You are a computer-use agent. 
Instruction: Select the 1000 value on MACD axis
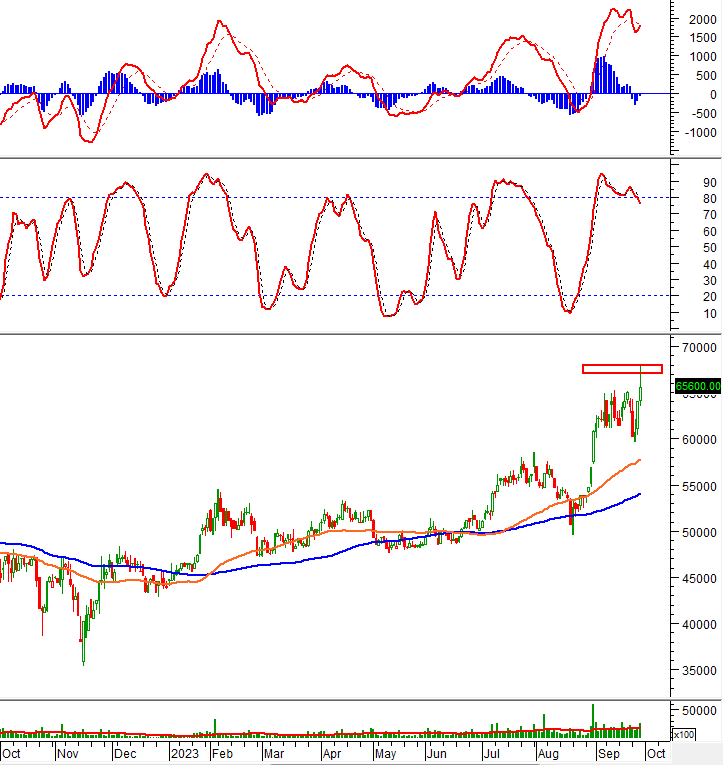tap(703, 57)
